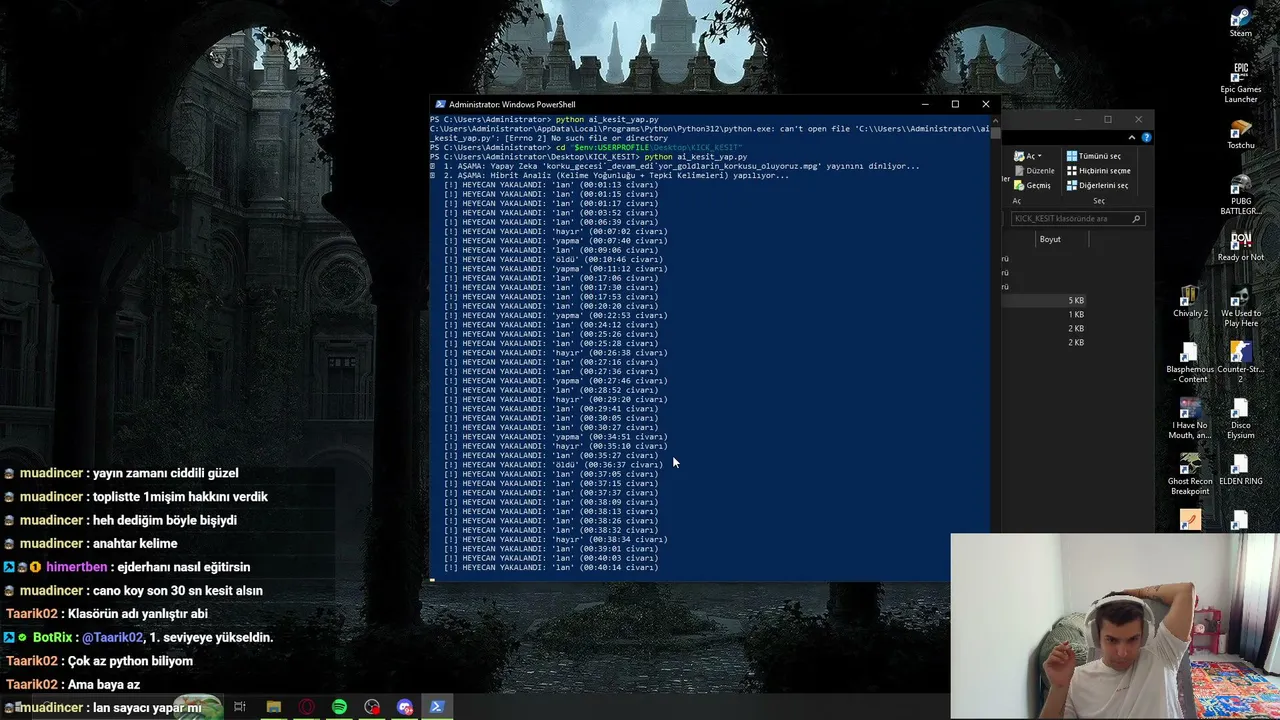Open Task View on the taskbar
The image size is (1280, 720).
click(x=240, y=707)
